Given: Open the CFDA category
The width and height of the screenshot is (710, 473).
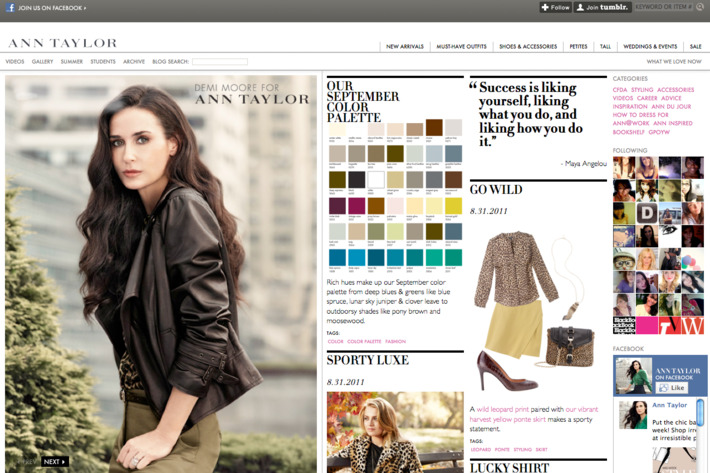Looking at the screenshot, I should [620, 90].
